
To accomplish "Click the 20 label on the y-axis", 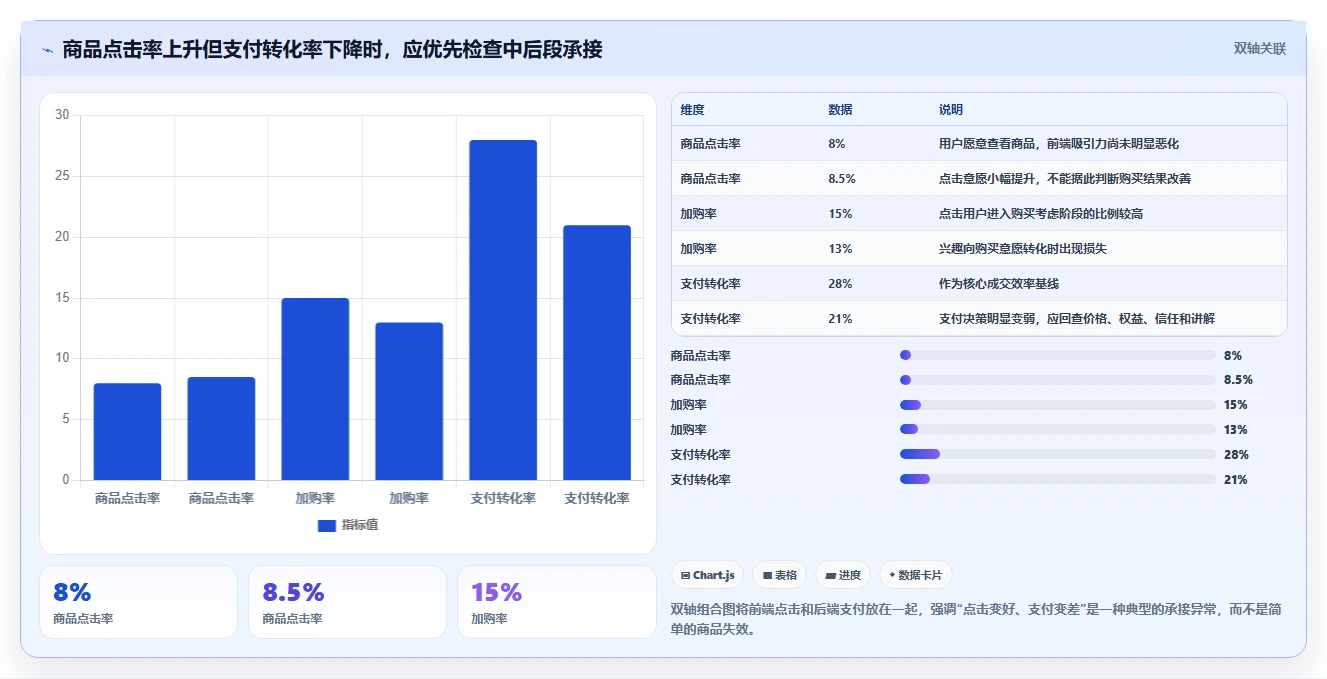I will click(x=62, y=237).
